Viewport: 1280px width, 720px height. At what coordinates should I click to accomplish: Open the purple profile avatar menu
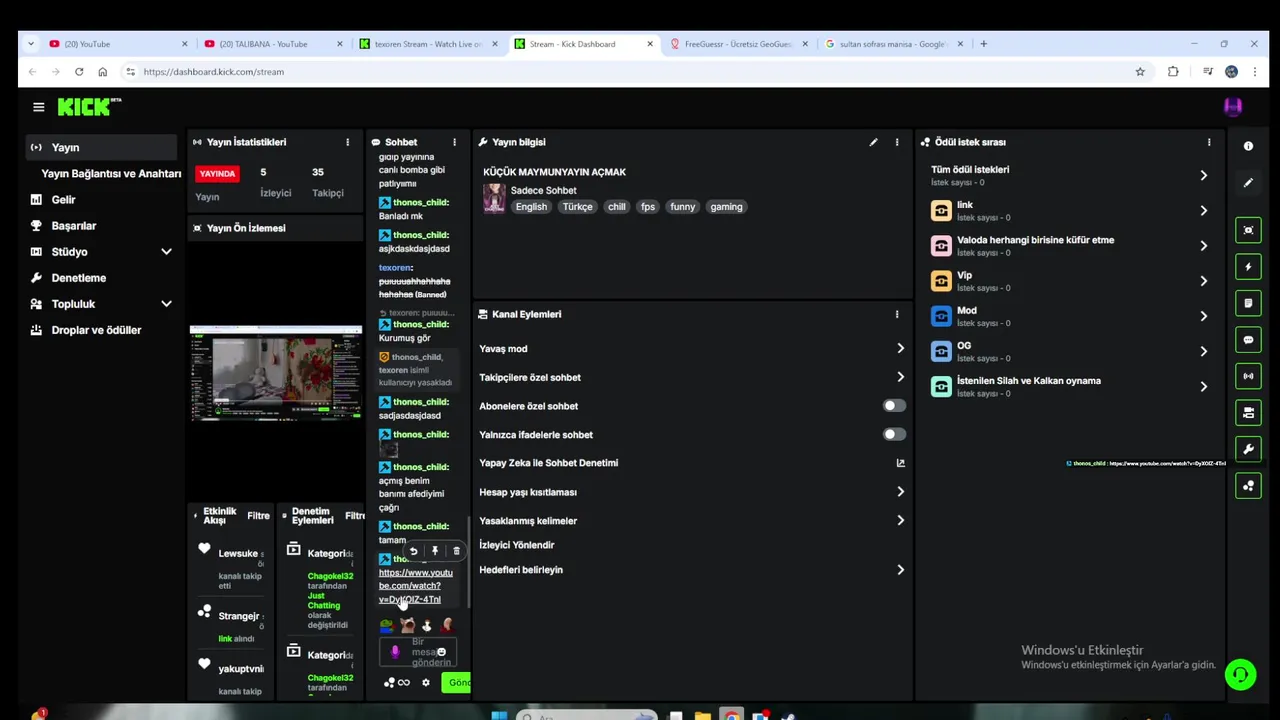[x=1233, y=107]
